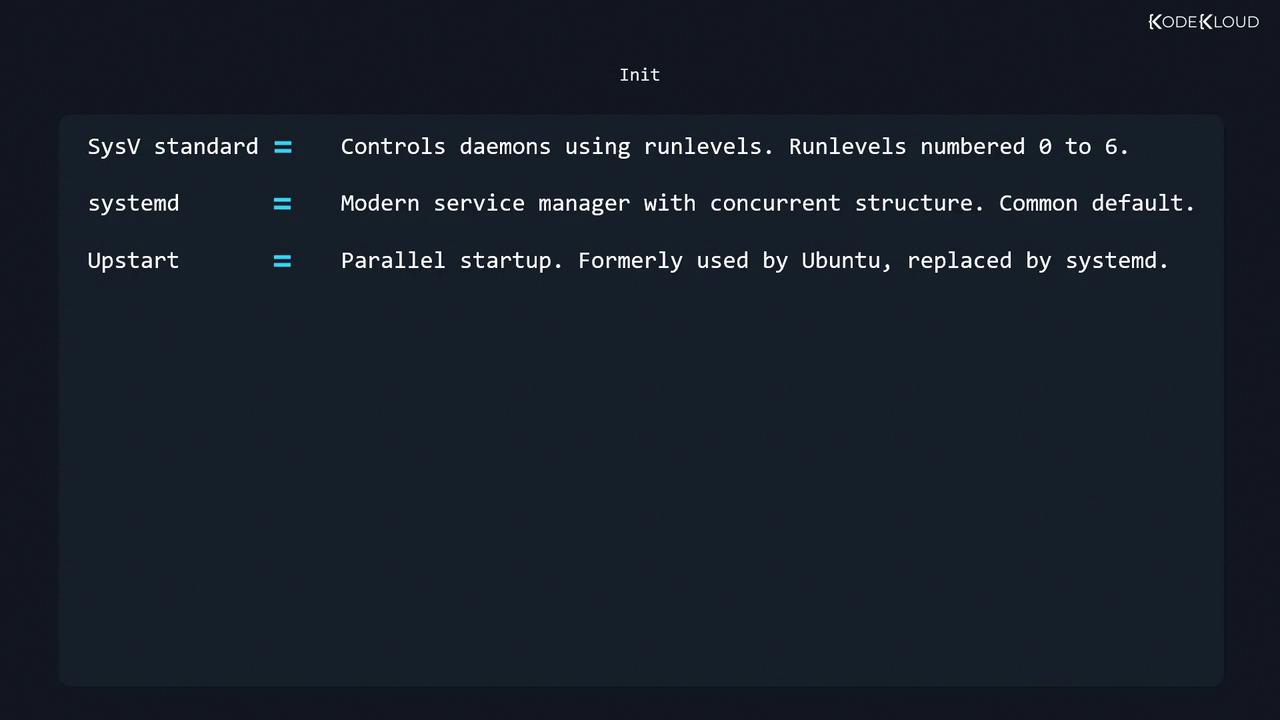The width and height of the screenshot is (1280, 720).
Task: Click 'replaced by systemd.' phrase
Action: click(x=1037, y=261)
